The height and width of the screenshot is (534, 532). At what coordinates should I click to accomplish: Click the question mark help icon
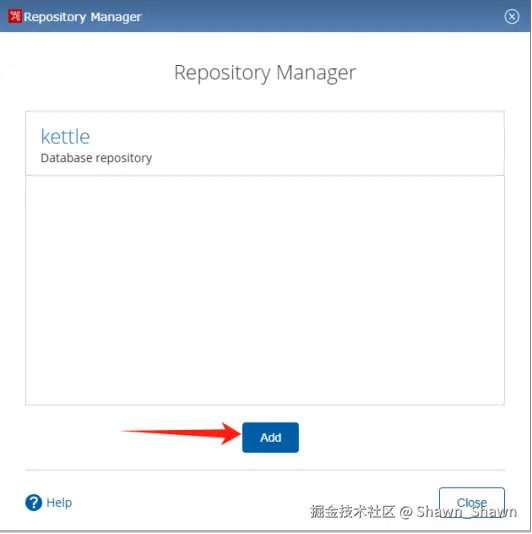[34, 503]
